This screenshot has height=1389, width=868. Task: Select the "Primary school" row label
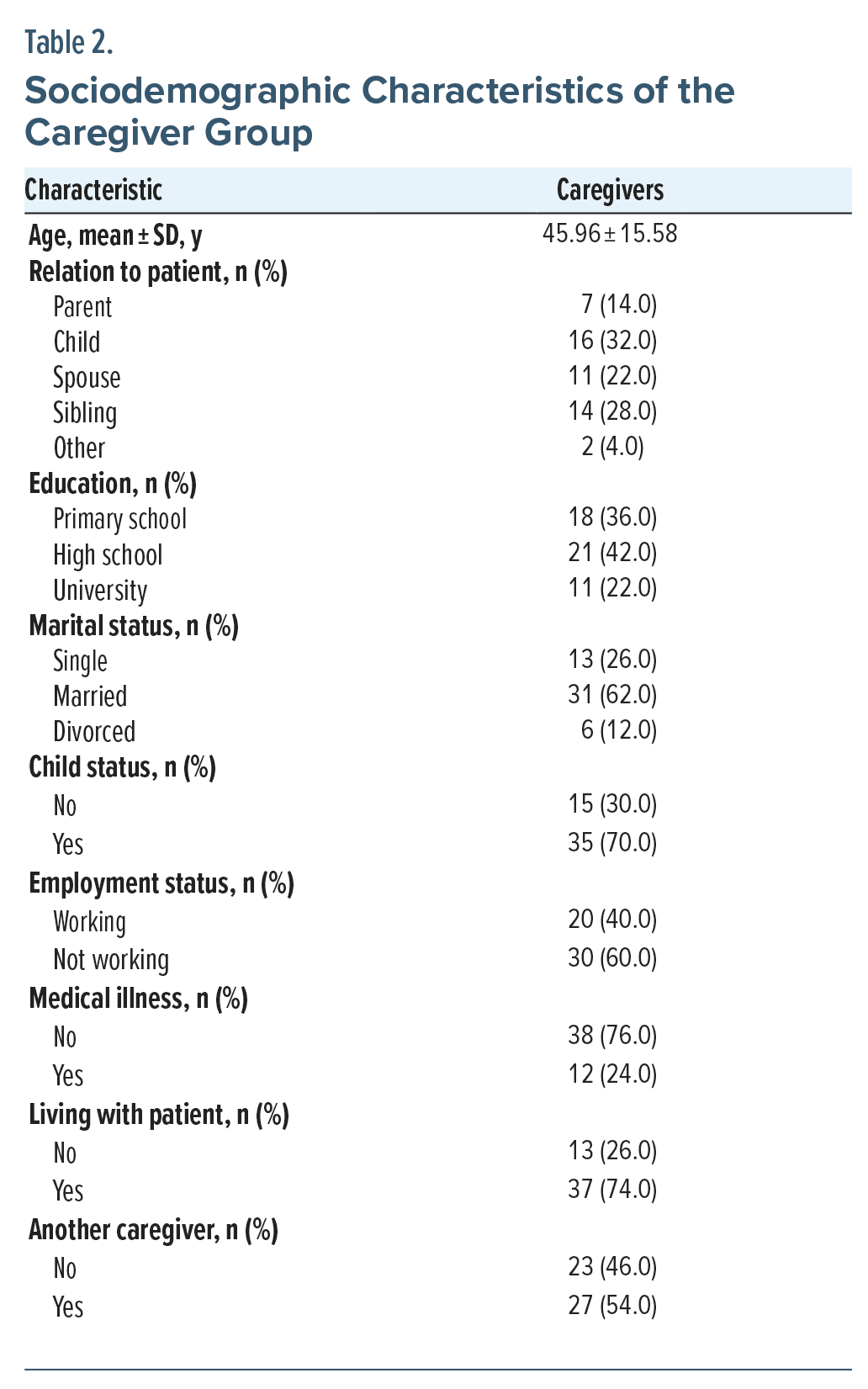[x=119, y=519]
